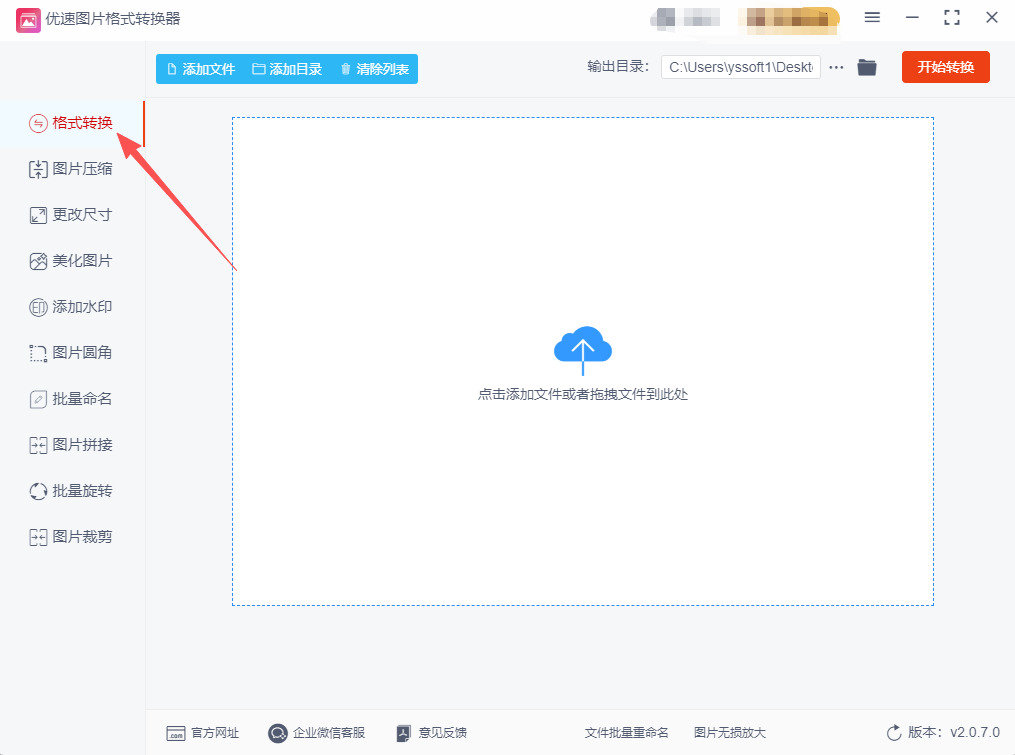Click the fullscreen maximize icon
This screenshot has width=1015, height=755.
pyautogui.click(x=952, y=17)
